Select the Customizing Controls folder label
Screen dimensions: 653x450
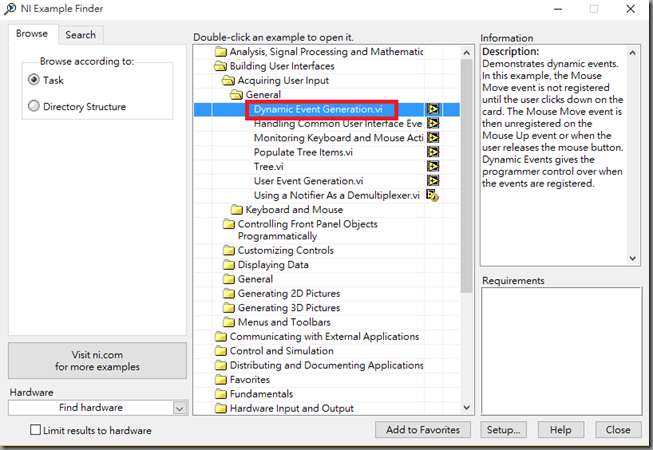coord(286,251)
